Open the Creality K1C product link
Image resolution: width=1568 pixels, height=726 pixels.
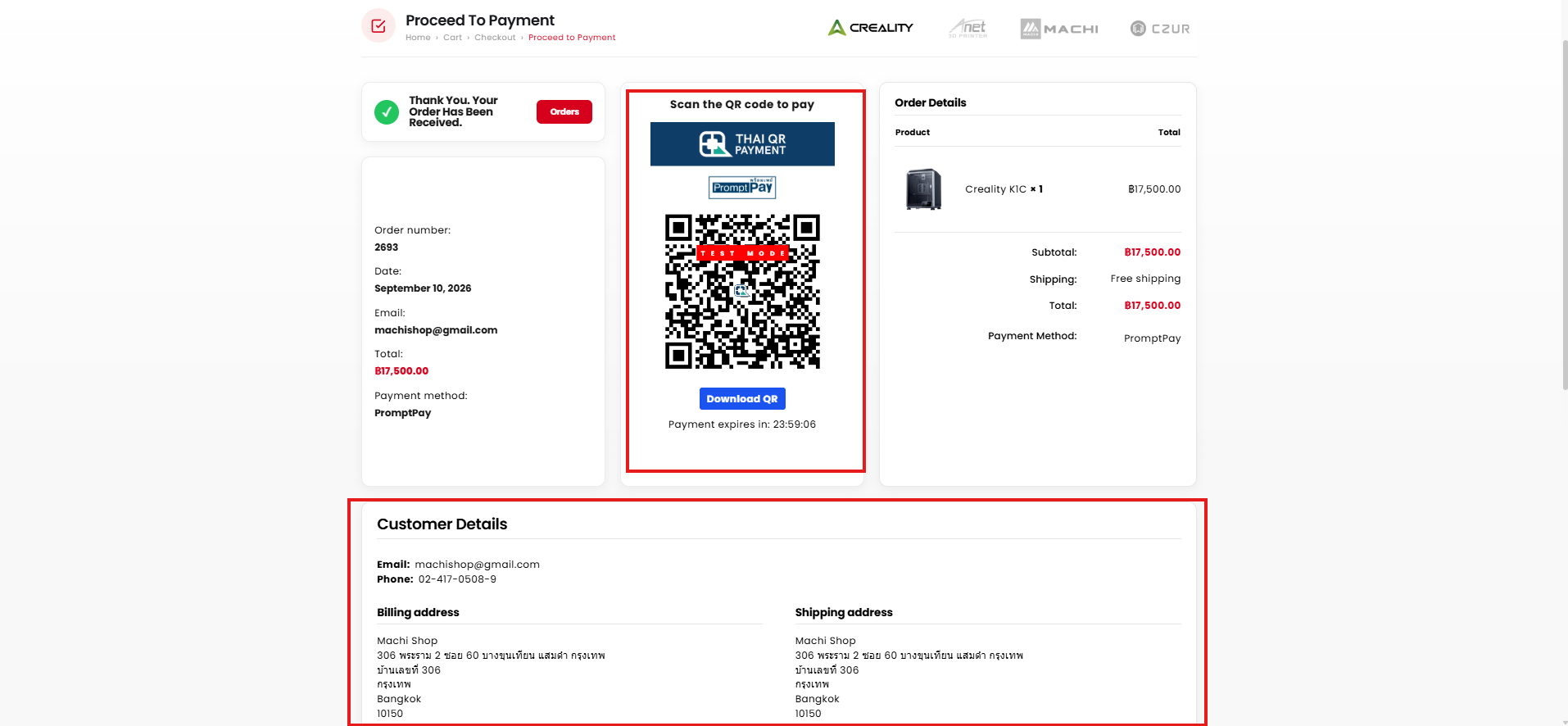tap(995, 189)
